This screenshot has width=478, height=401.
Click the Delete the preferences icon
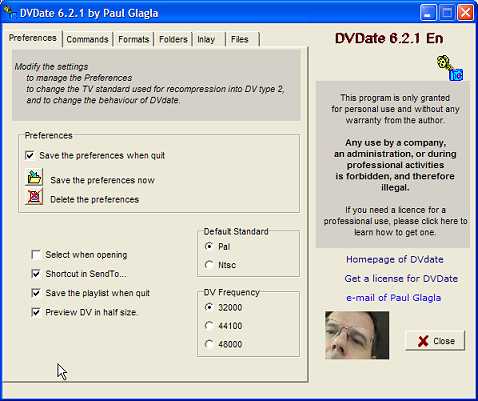point(34,197)
